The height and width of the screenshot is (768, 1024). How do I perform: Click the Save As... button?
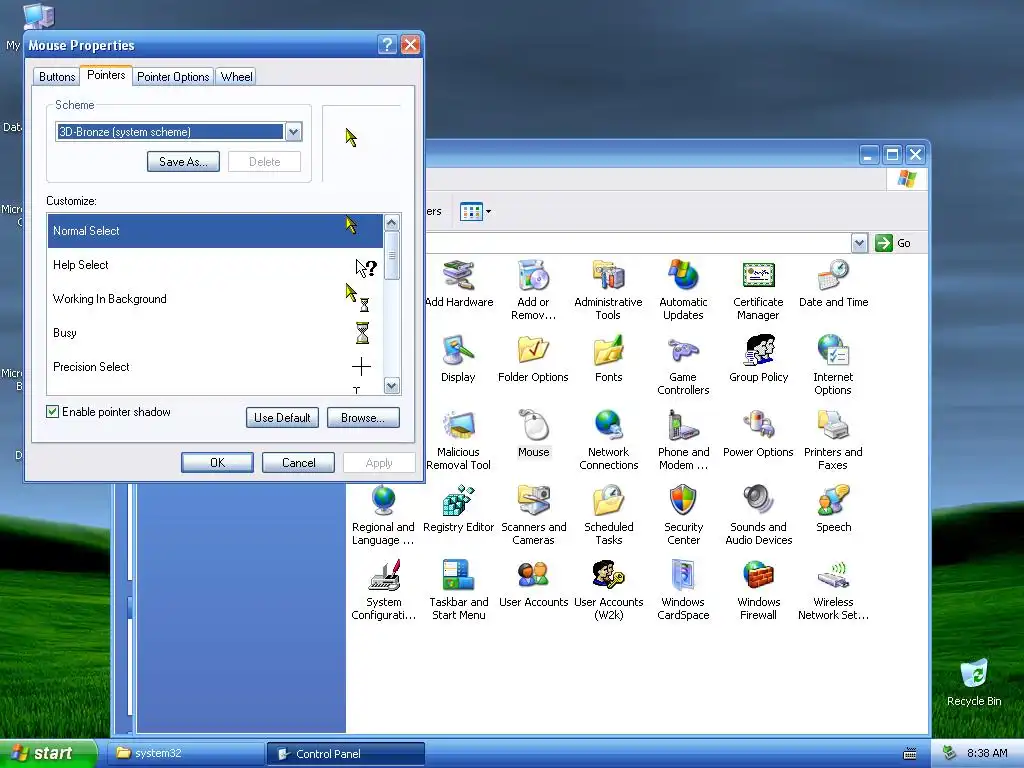tap(184, 161)
